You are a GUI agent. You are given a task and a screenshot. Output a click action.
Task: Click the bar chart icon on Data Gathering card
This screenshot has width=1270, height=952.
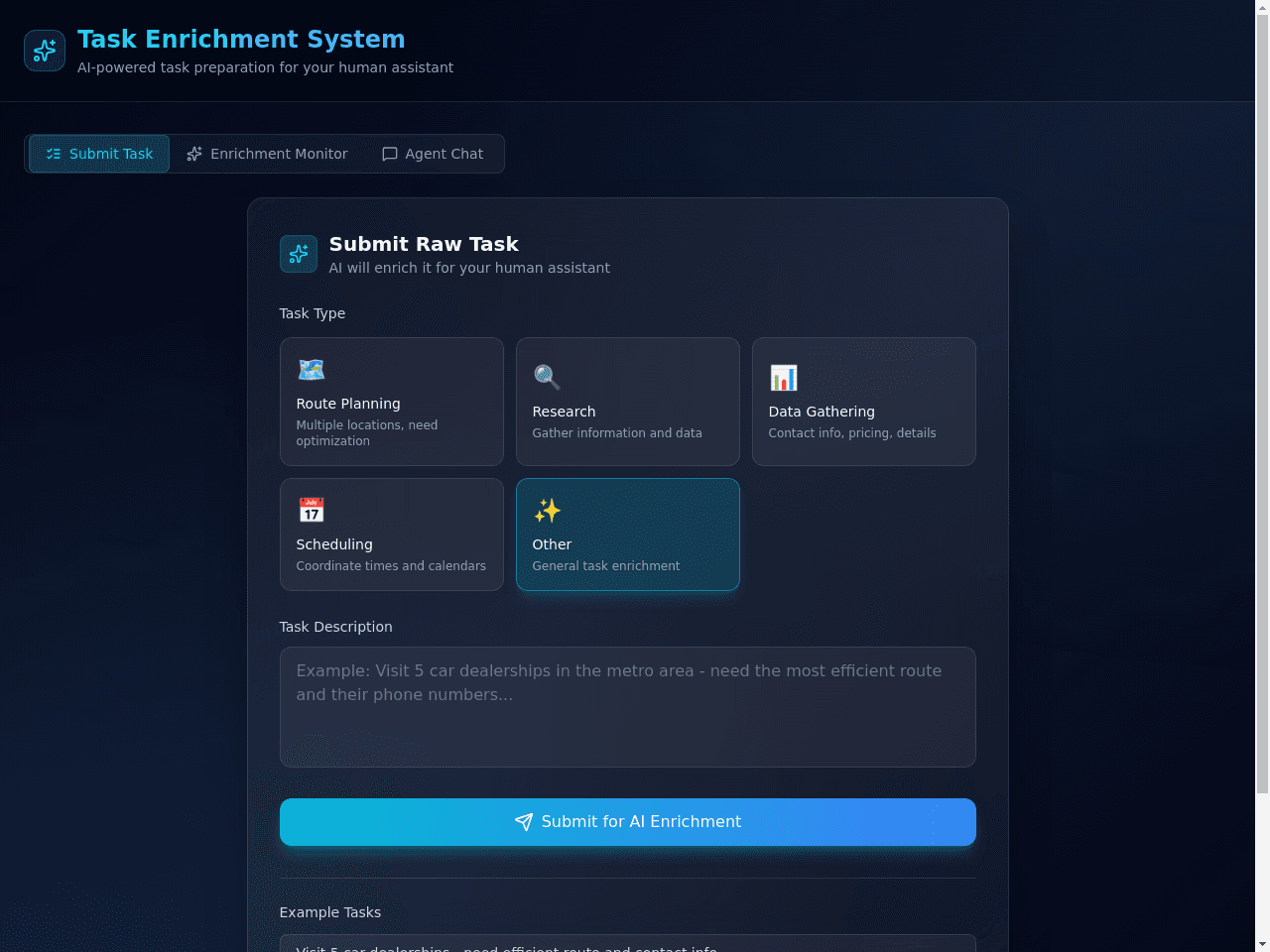tap(784, 377)
